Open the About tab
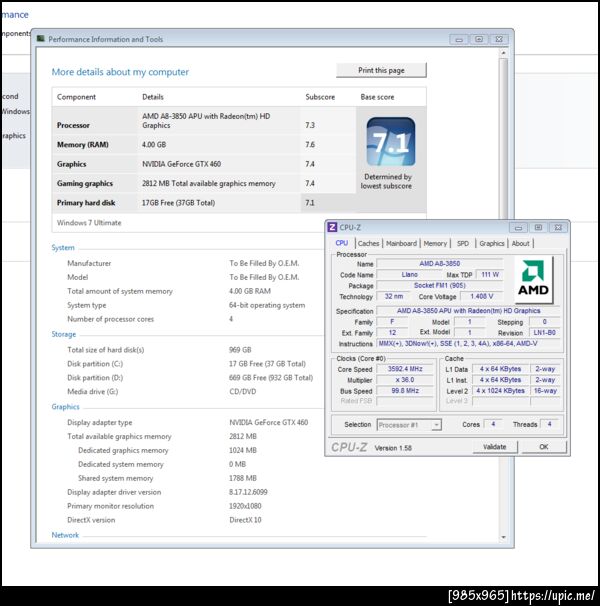This screenshot has width=600, height=606. tap(521, 243)
